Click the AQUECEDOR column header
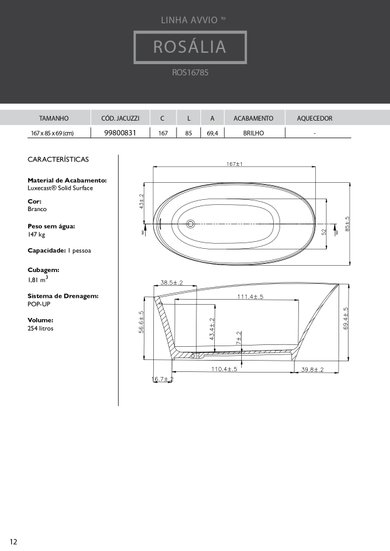 tap(314, 118)
